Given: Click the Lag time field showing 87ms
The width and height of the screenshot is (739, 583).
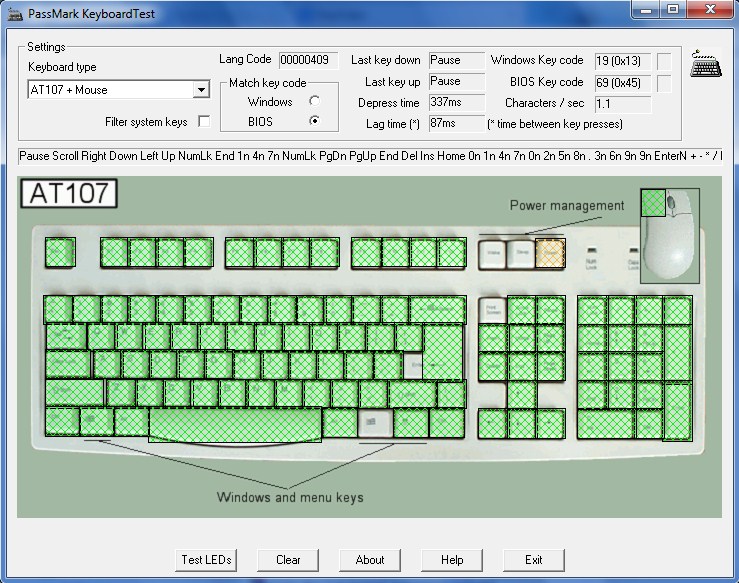Looking at the screenshot, I should tap(457, 123).
